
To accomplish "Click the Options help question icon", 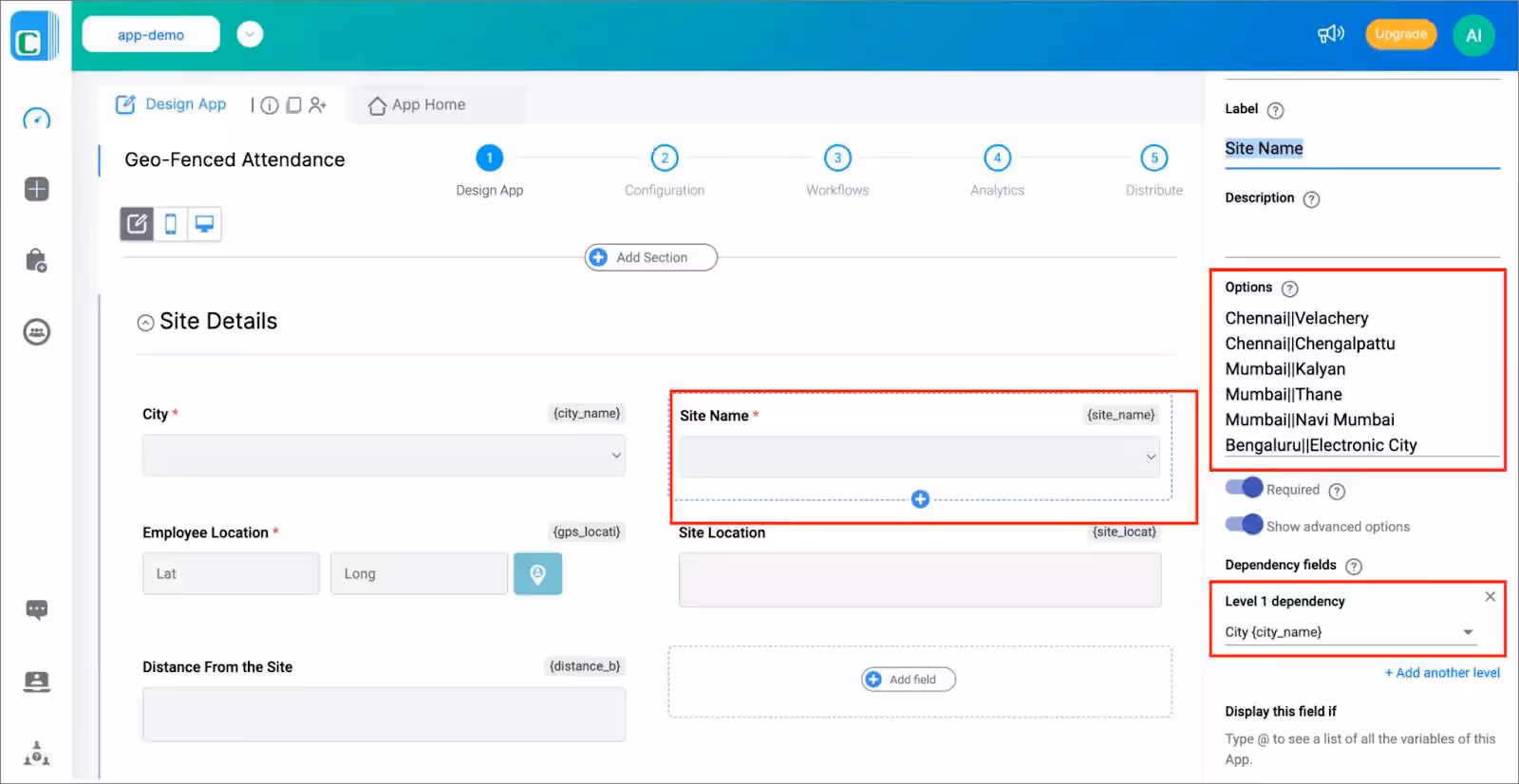I will [x=1289, y=289].
